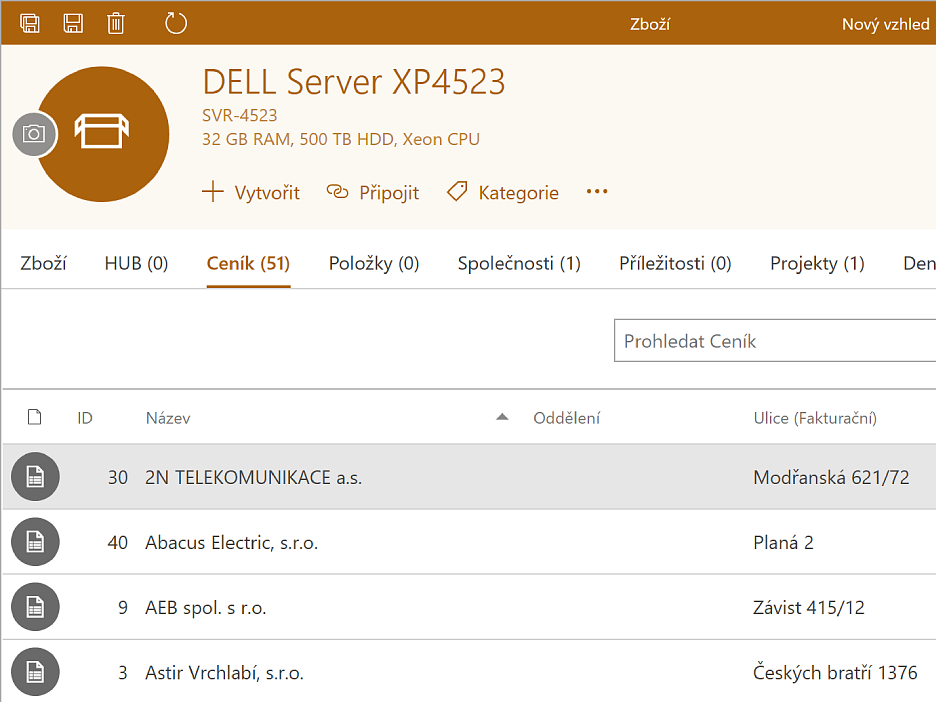The width and height of the screenshot is (936, 702).
Task: Switch to the HUB (0) tab
Action: 136,263
